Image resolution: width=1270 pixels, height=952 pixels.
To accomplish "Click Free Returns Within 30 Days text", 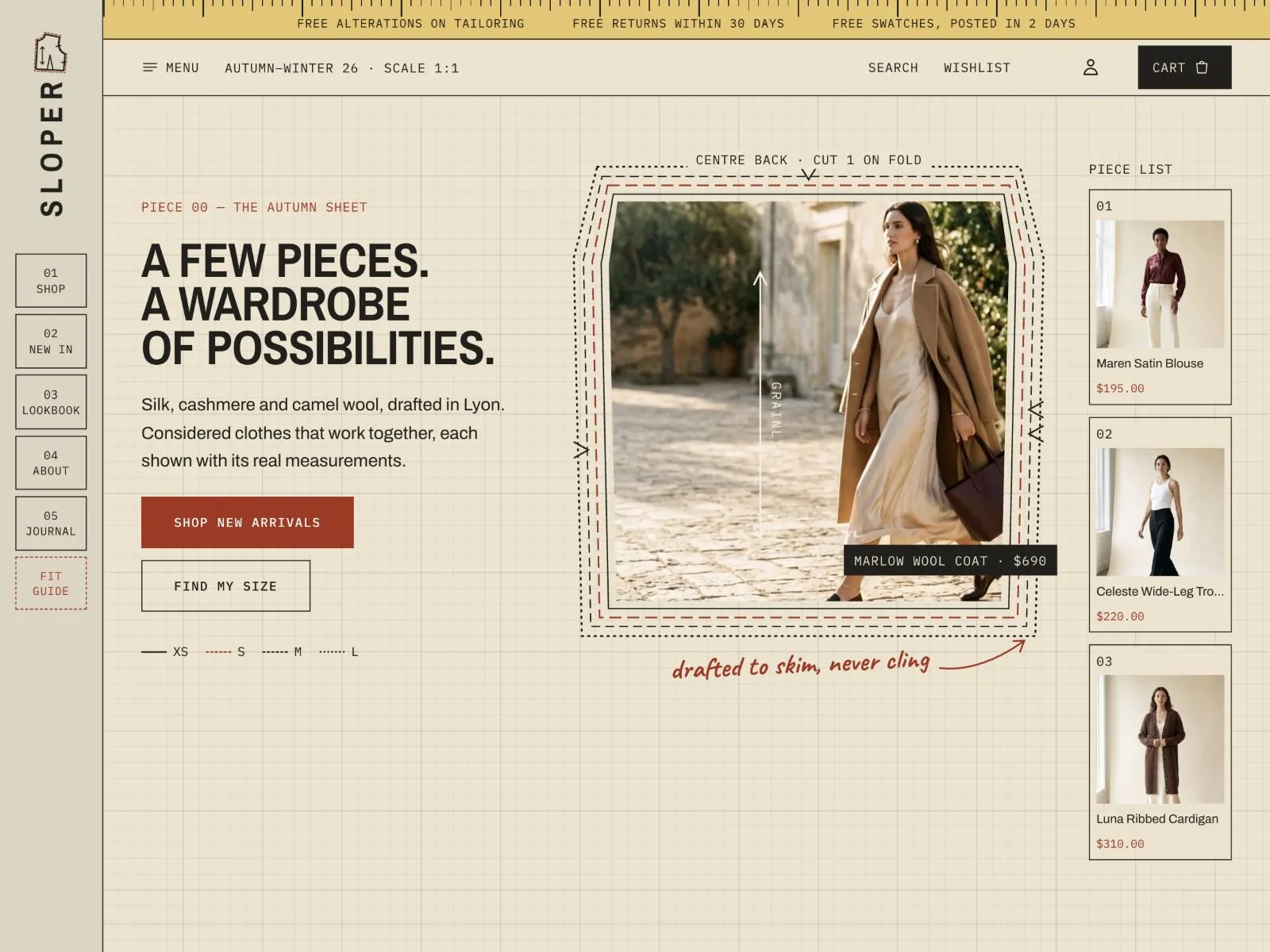I will [678, 24].
